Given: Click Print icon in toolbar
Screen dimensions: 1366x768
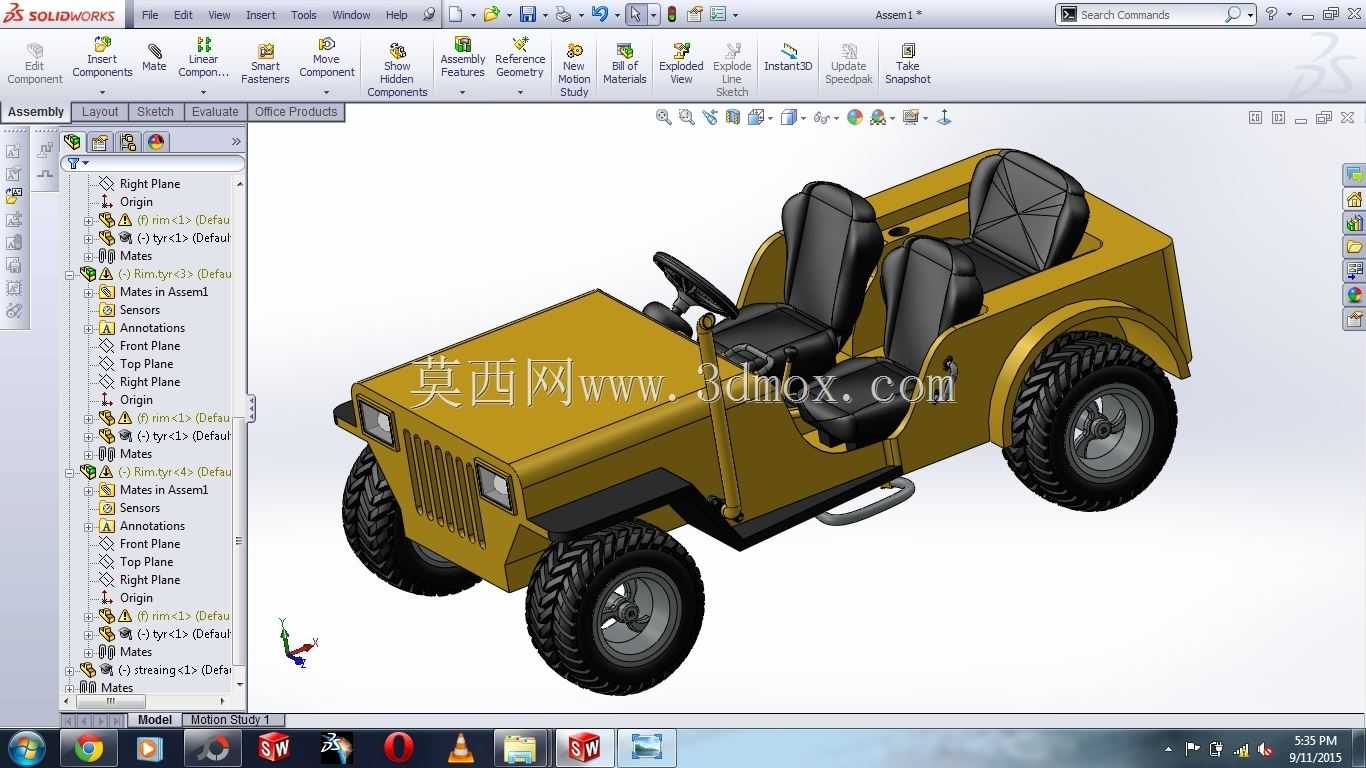Looking at the screenshot, I should point(563,14).
